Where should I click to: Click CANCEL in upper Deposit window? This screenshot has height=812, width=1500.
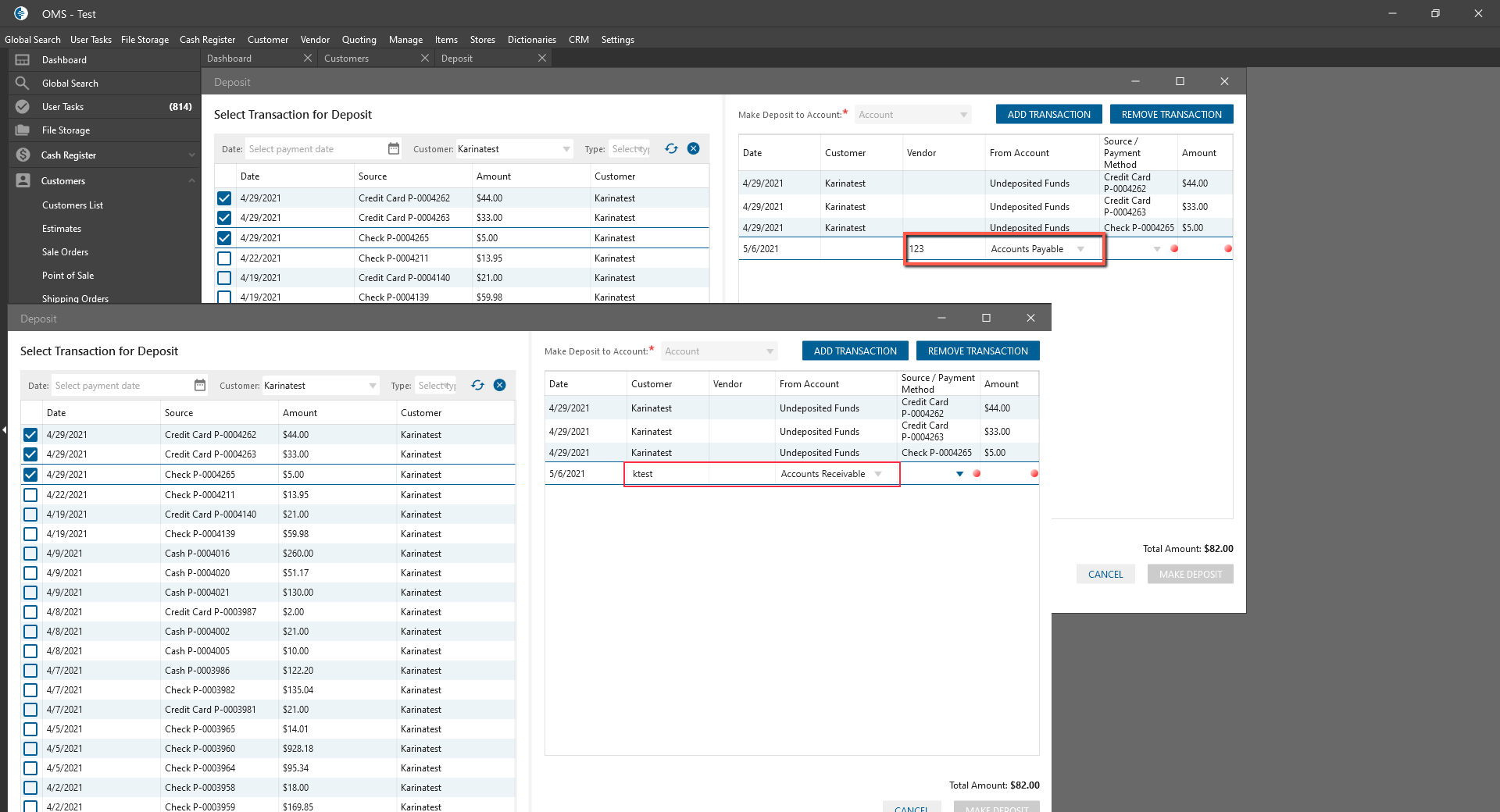coord(1105,575)
